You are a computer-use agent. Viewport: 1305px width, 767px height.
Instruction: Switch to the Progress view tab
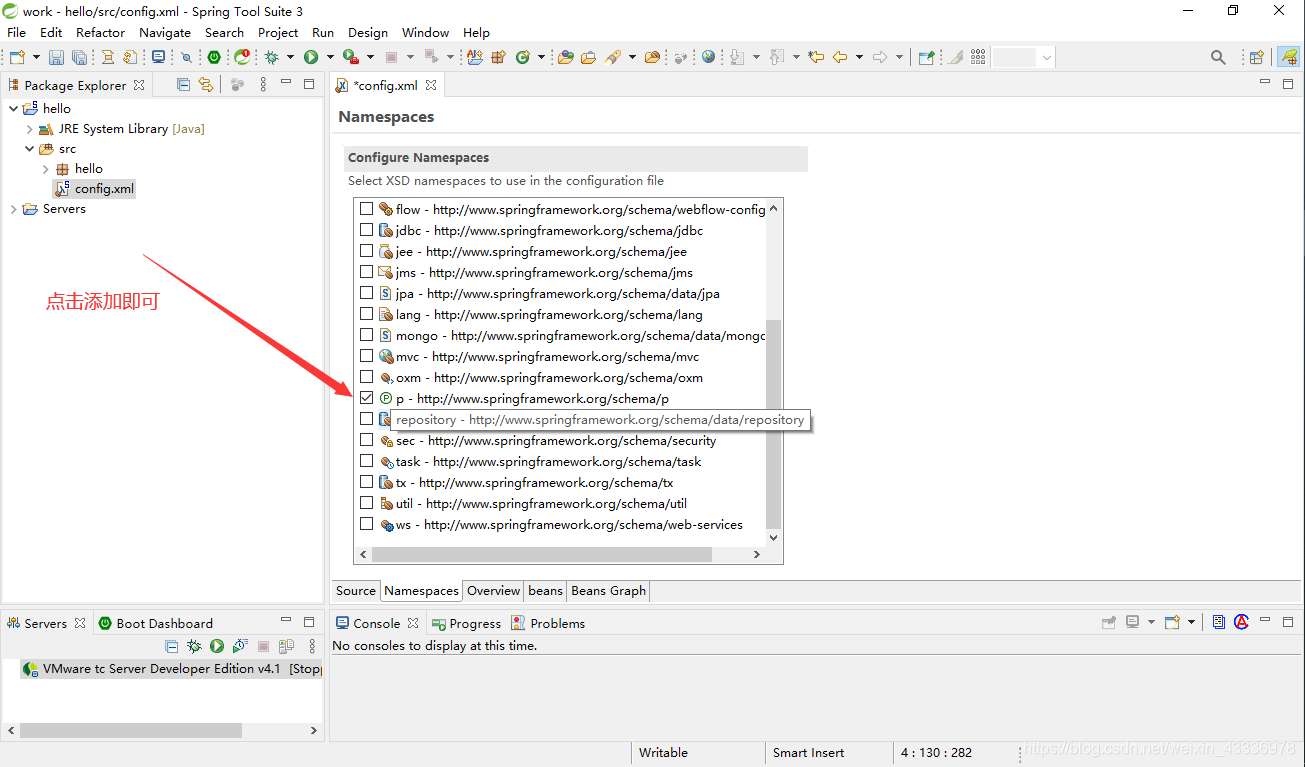pyautogui.click(x=466, y=623)
